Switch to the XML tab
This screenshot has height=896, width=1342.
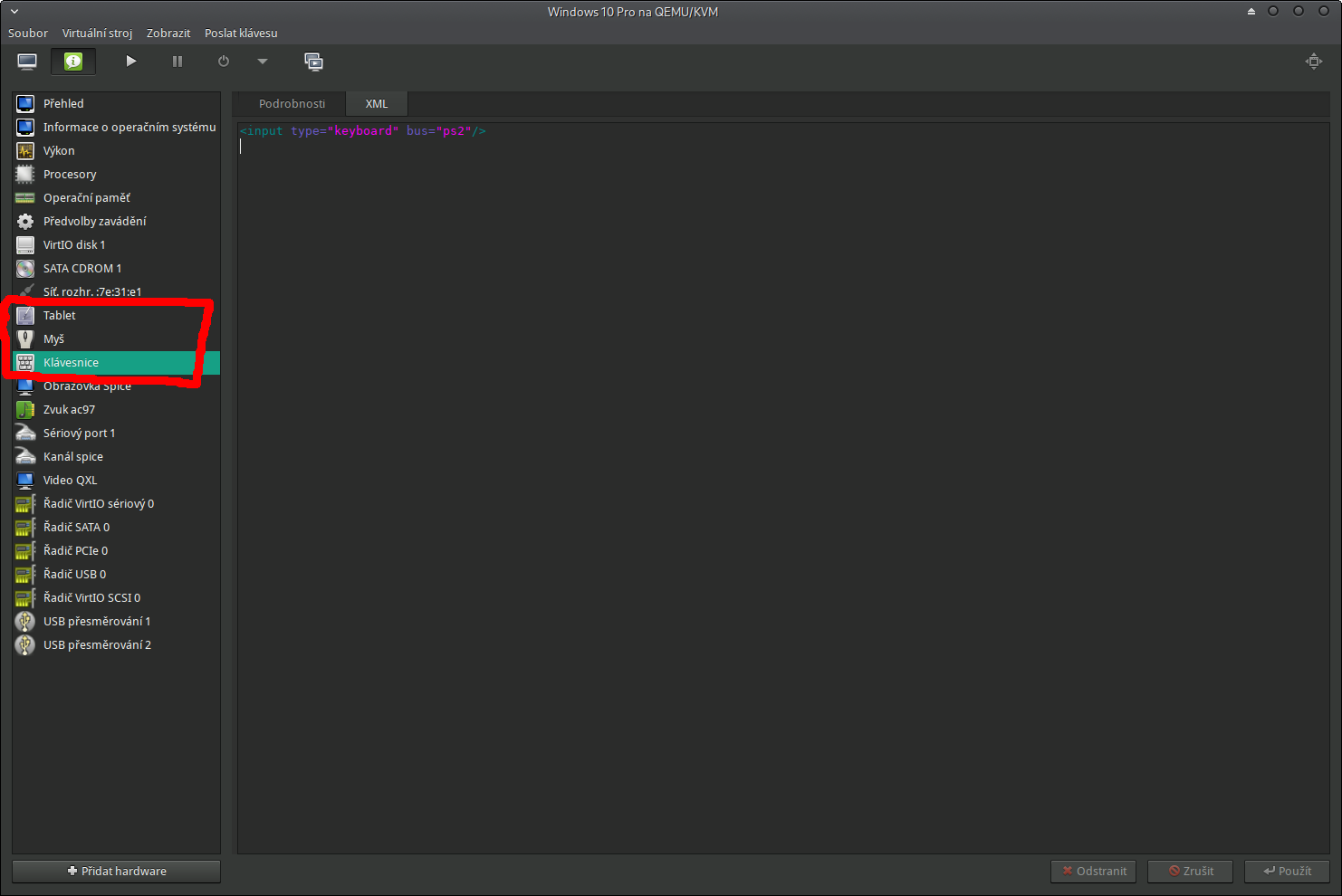pyautogui.click(x=377, y=103)
